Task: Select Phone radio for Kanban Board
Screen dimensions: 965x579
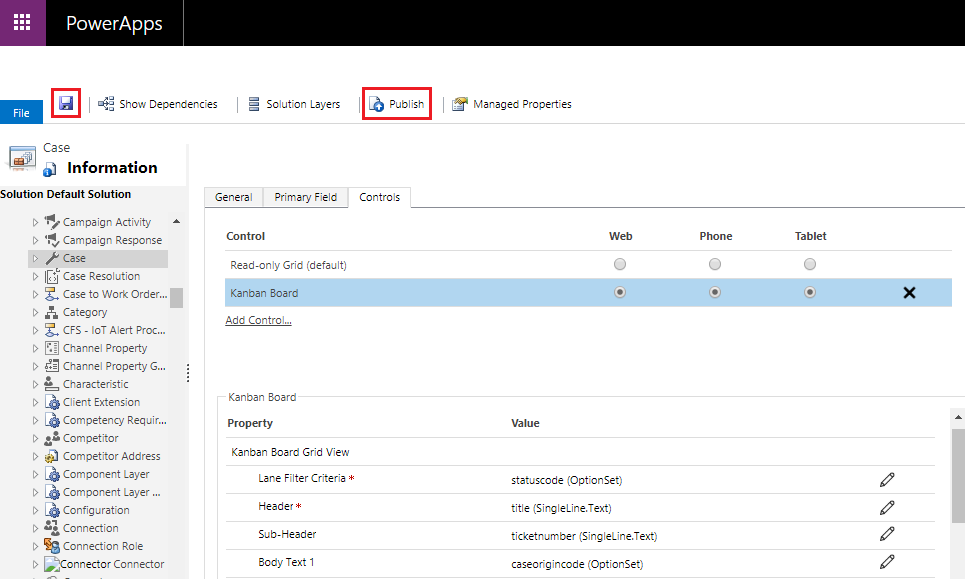Action: point(715,292)
